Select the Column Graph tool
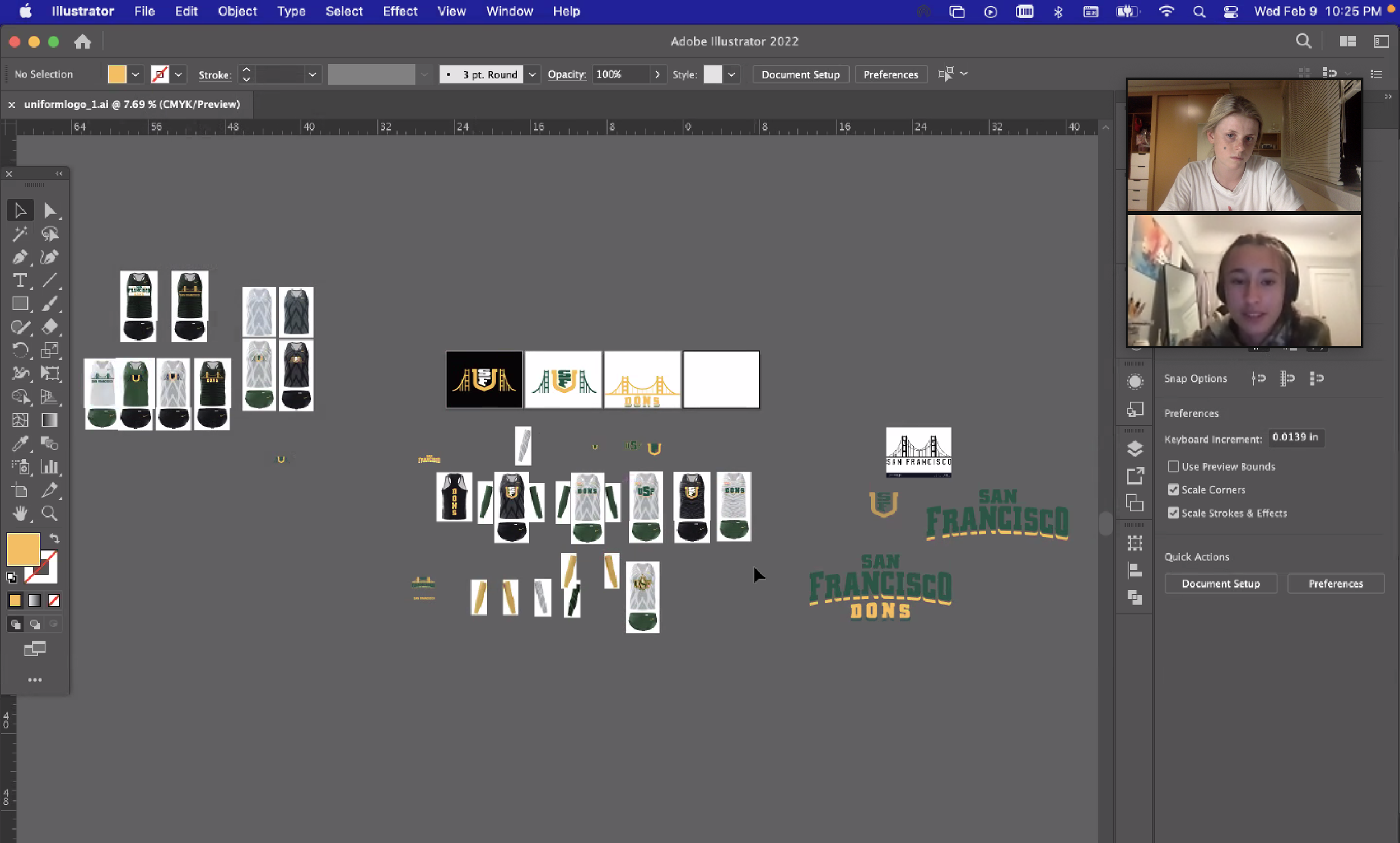 50,467
